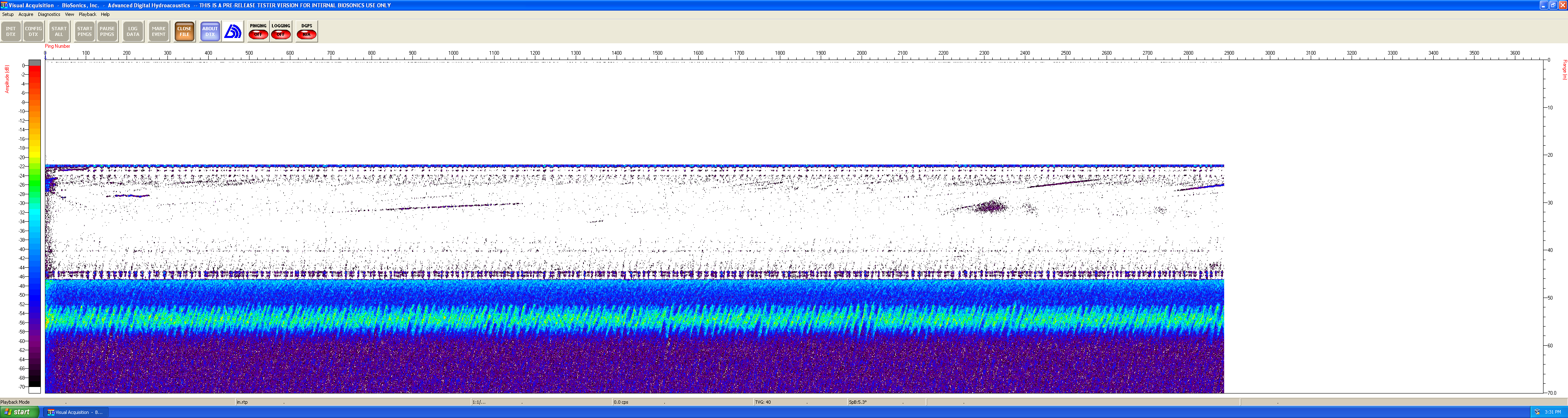Viewport: 1568px width, 418px height.
Task: Click the START ALL toolbar button
Action: (x=59, y=32)
